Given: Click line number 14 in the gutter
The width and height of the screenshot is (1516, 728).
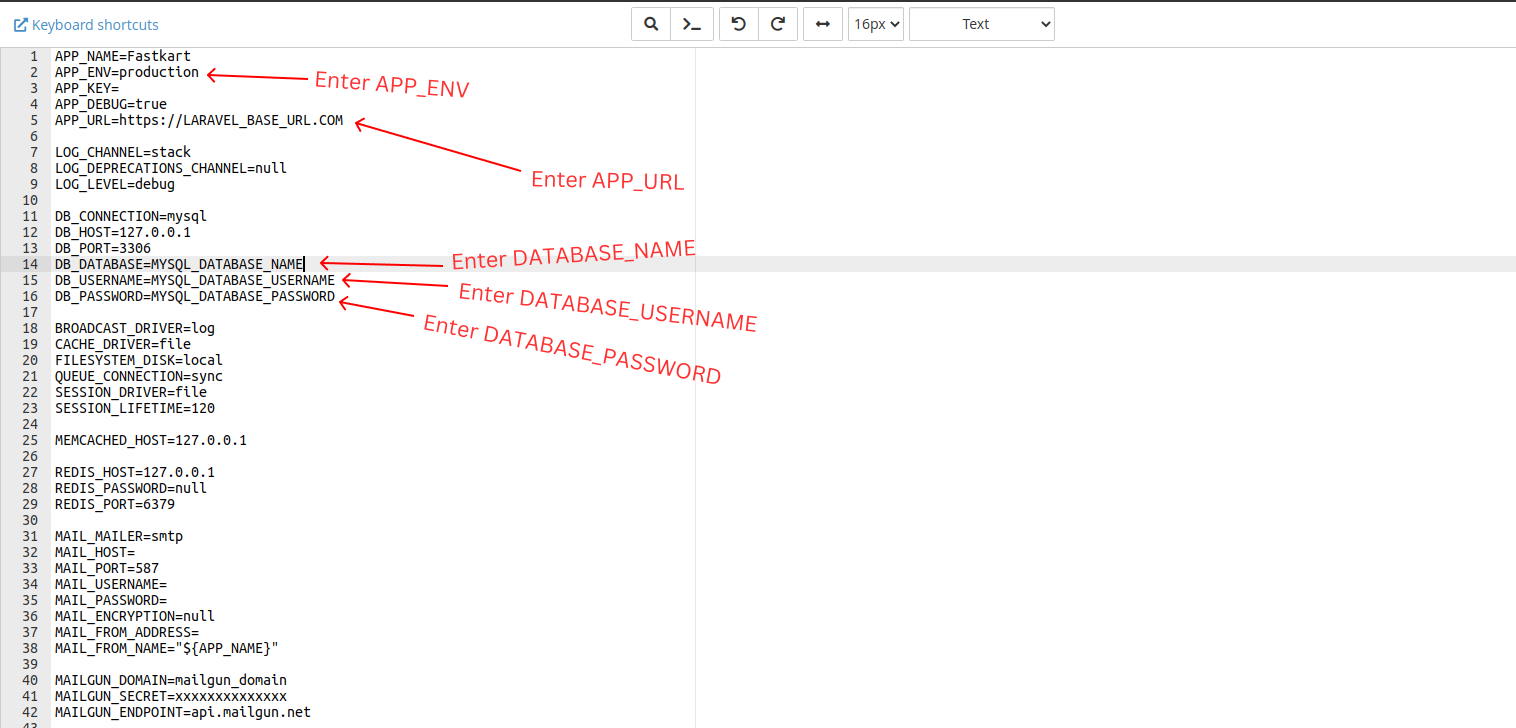Looking at the screenshot, I should click(31, 264).
